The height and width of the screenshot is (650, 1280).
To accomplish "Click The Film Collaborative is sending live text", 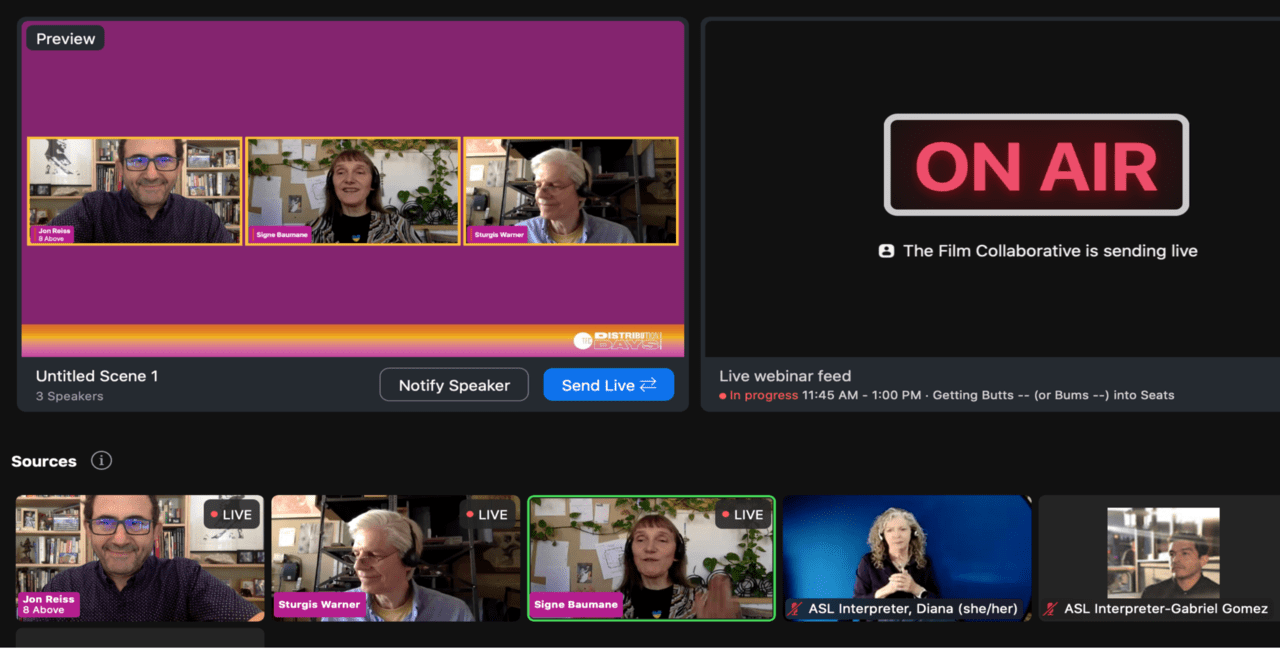I will [1050, 251].
